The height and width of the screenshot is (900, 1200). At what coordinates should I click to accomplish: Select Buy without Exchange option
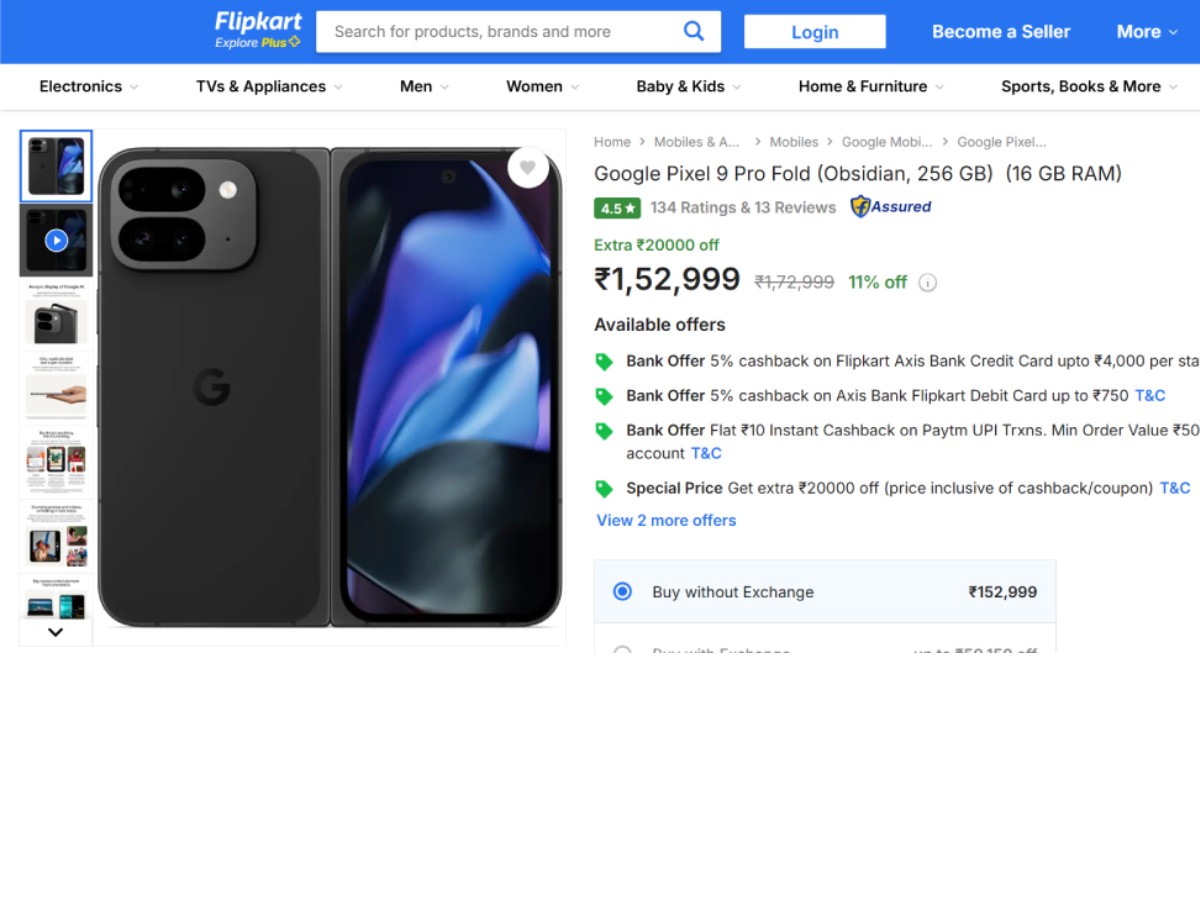point(623,591)
